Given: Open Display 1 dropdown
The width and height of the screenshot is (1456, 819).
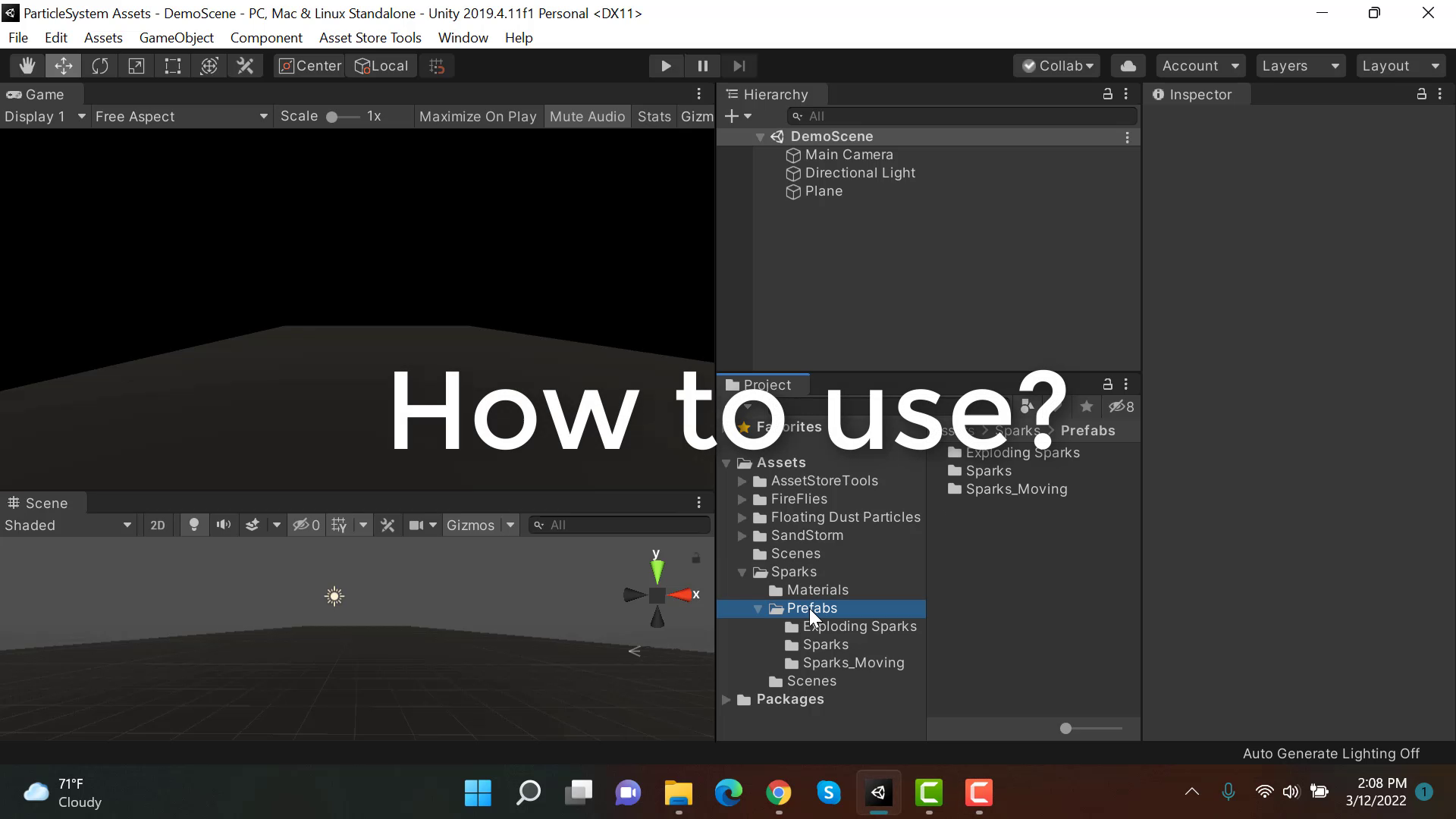Looking at the screenshot, I should click(45, 117).
